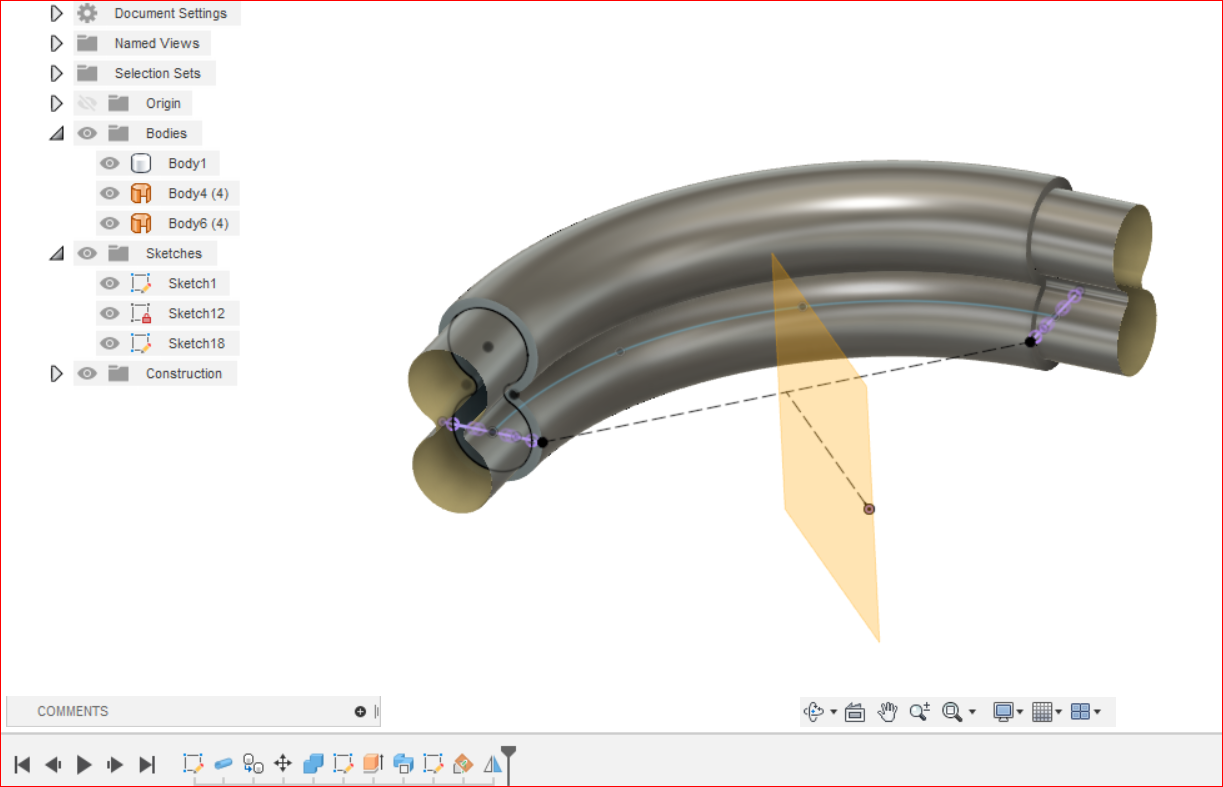The width and height of the screenshot is (1223, 787).
Task: Toggle visibility of Sketch1
Action: click(110, 283)
